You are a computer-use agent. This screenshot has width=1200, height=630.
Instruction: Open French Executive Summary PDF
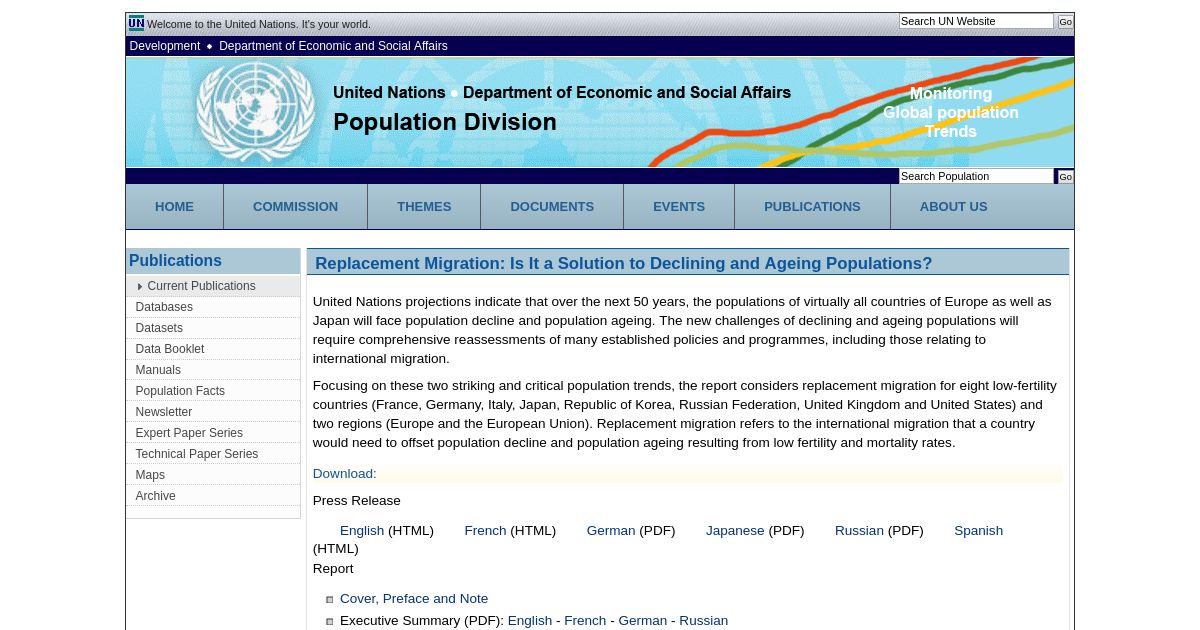585,621
